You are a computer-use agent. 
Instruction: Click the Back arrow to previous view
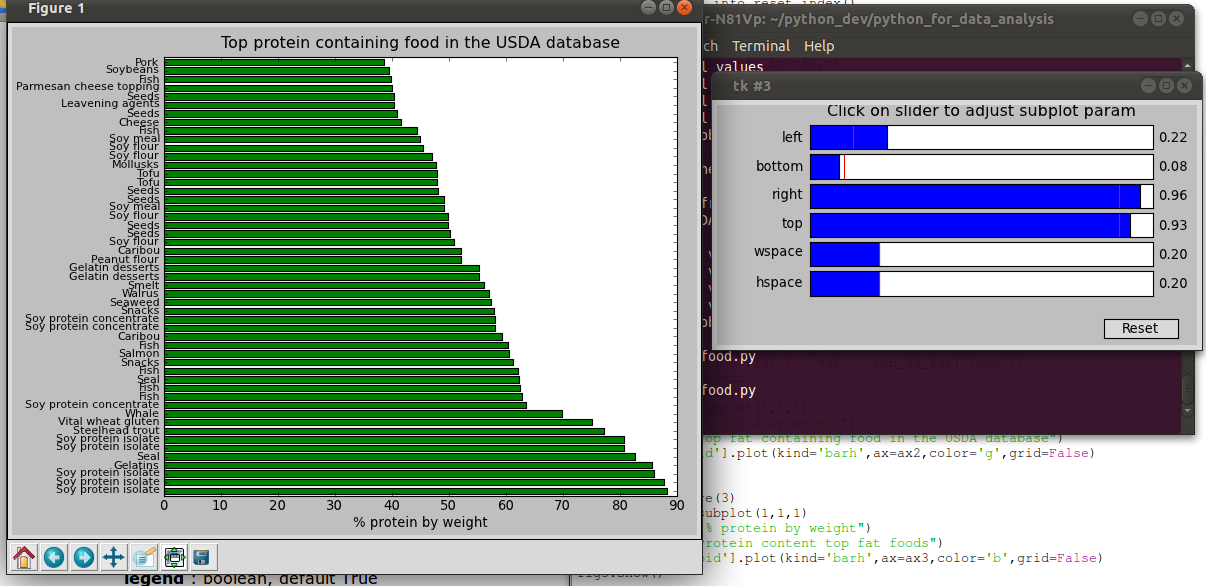[54, 557]
